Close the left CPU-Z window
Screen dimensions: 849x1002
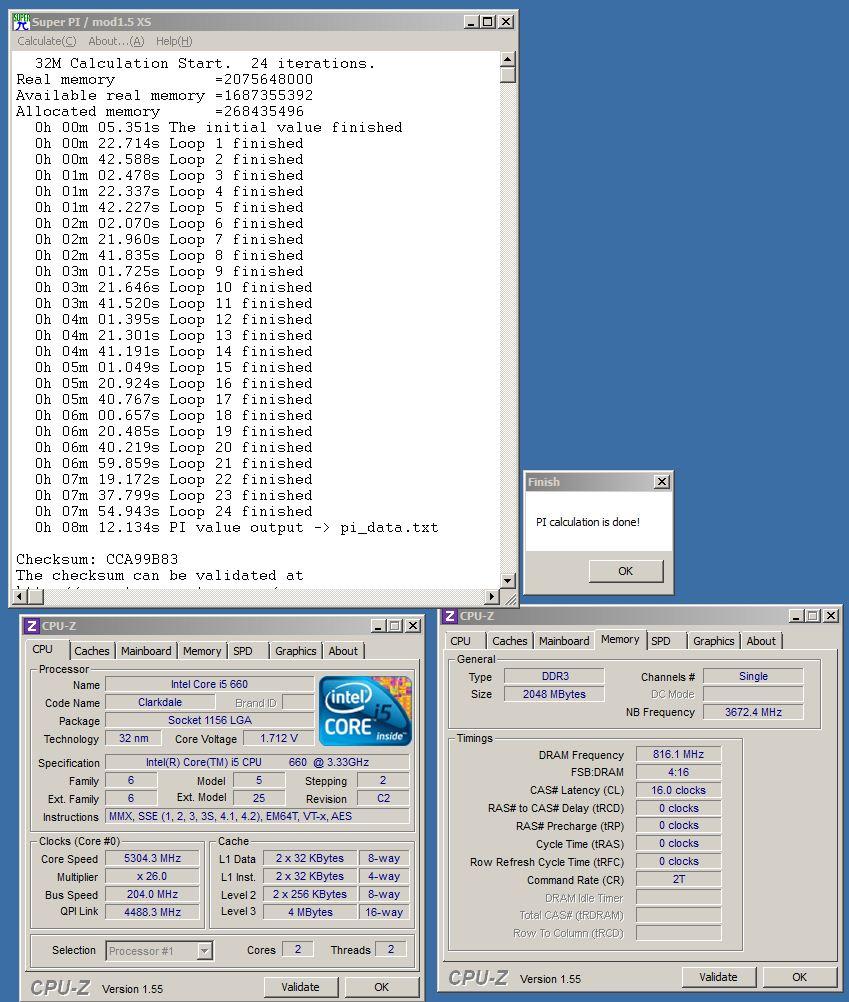[x=413, y=626]
